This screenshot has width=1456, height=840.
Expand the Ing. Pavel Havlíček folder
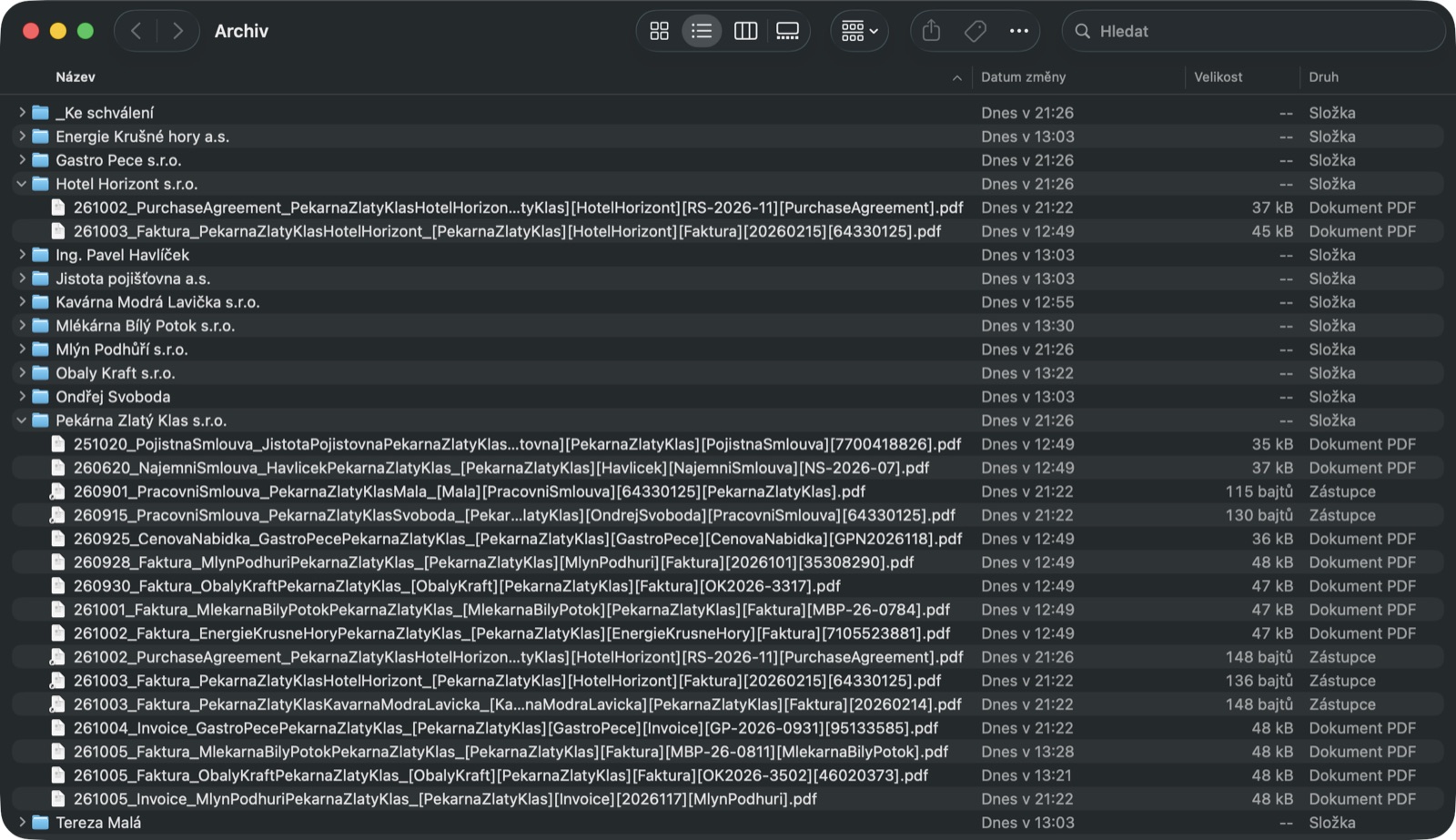22,254
